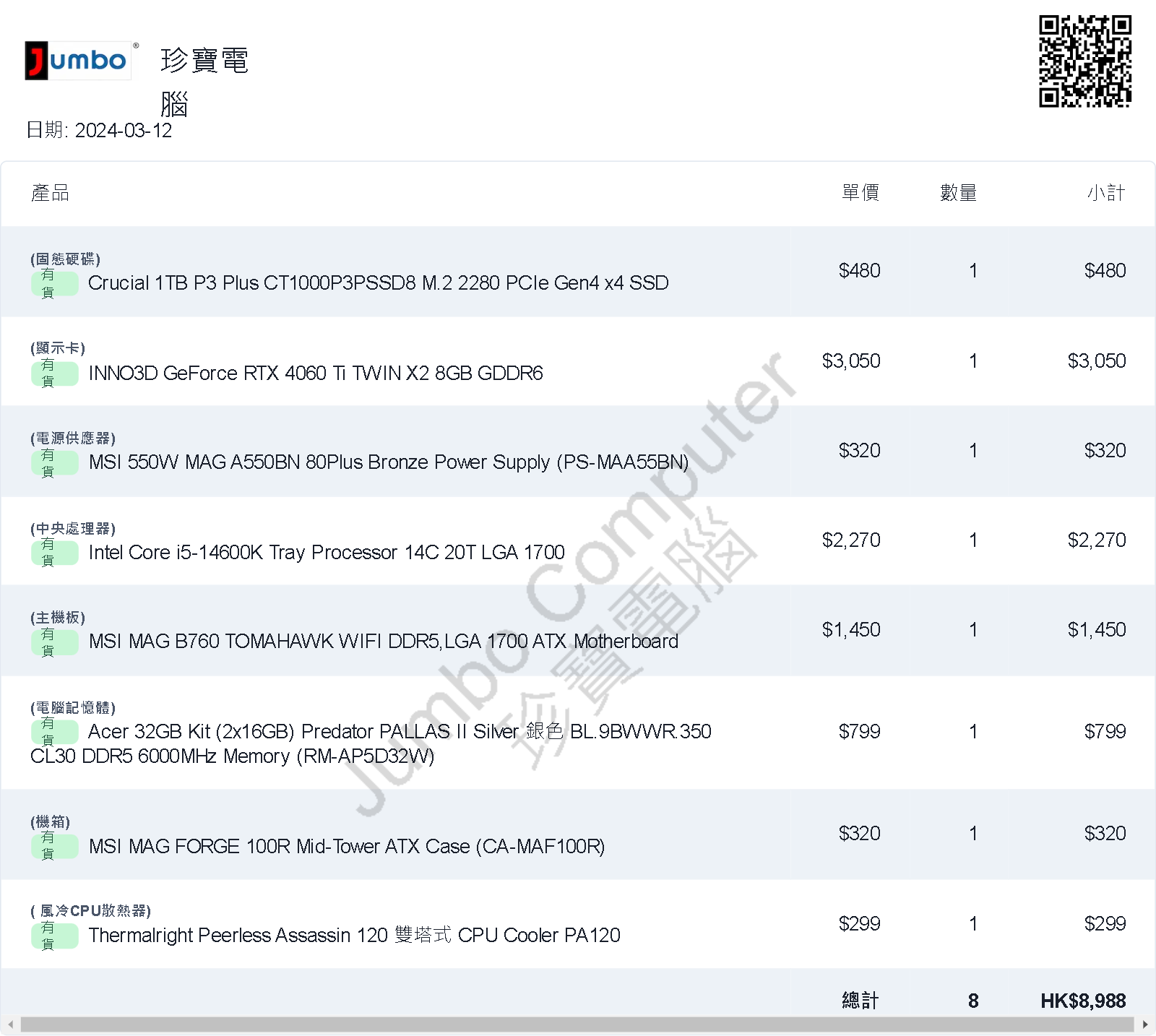1156x1036 pixels.
Task: Select the Thermalright Peerless Assassin 120 name
Action: coord(354,936)
